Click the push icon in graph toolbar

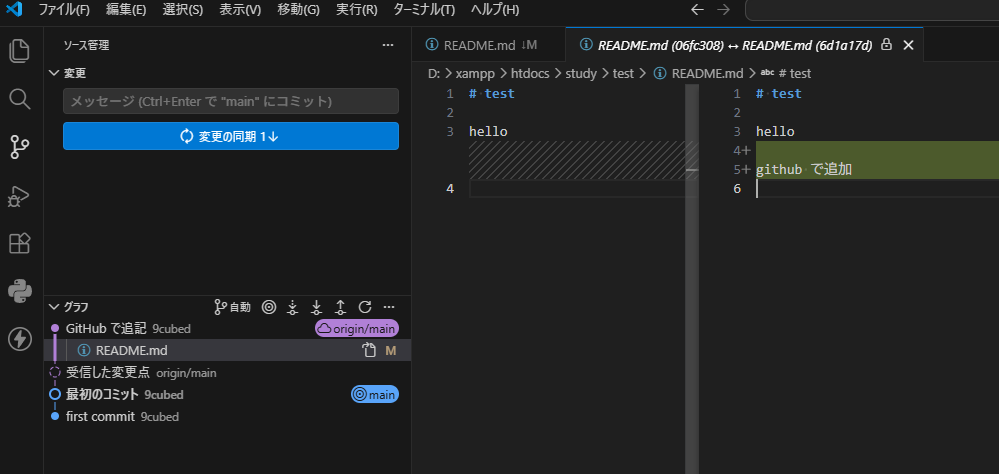pos(340,307)
